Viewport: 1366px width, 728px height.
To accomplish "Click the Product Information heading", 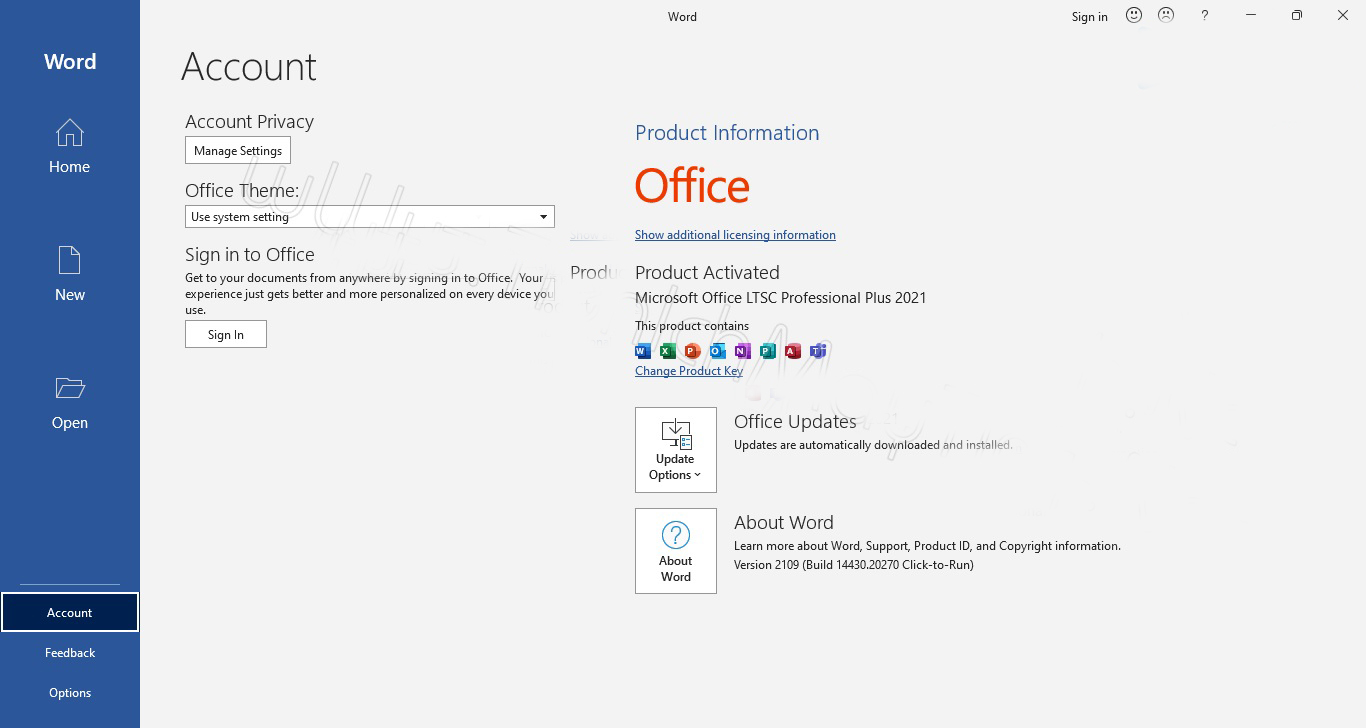I will point(727,133).
